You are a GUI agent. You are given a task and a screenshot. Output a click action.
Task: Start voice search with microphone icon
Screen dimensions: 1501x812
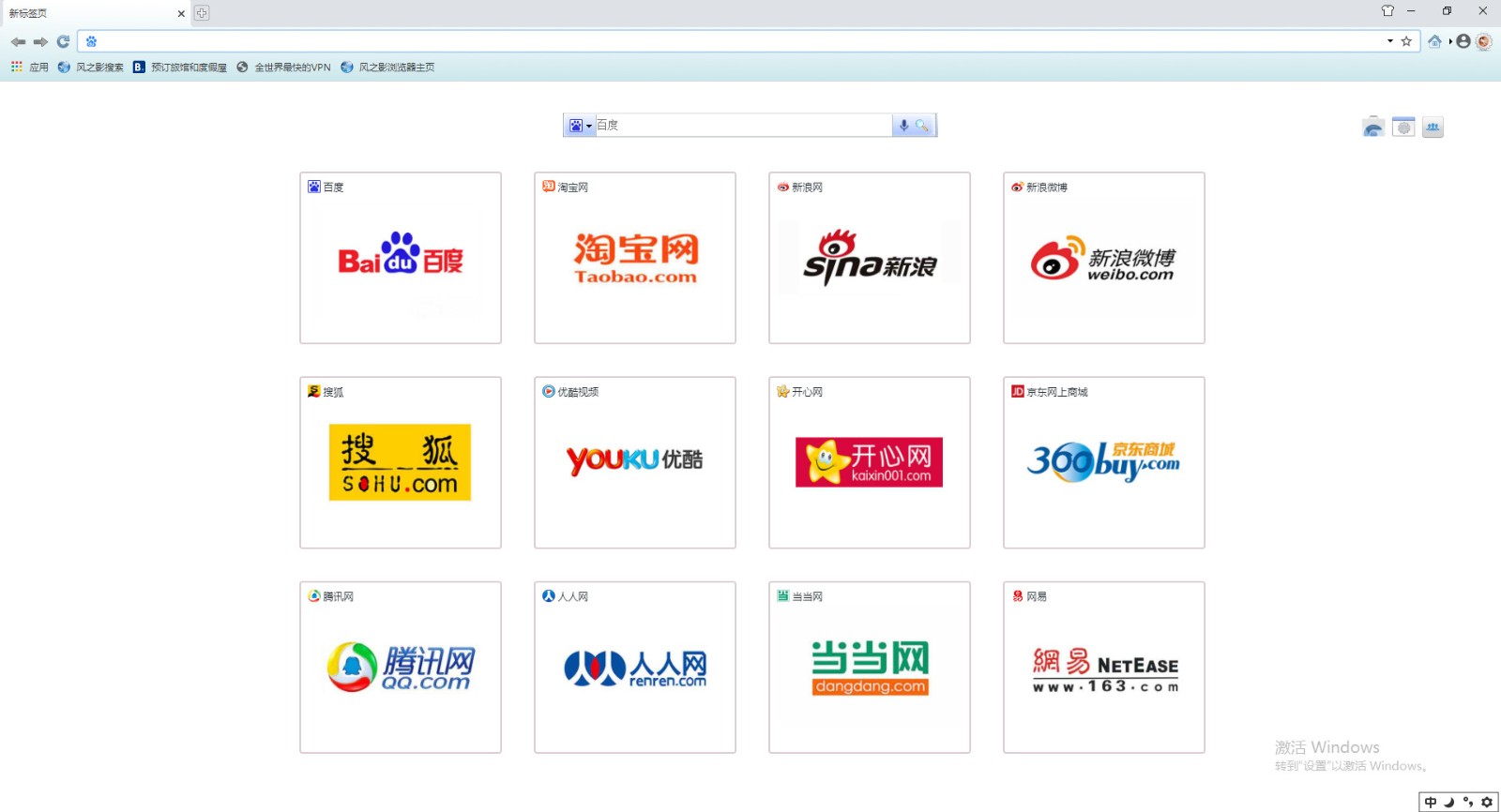tap(903, 126)
